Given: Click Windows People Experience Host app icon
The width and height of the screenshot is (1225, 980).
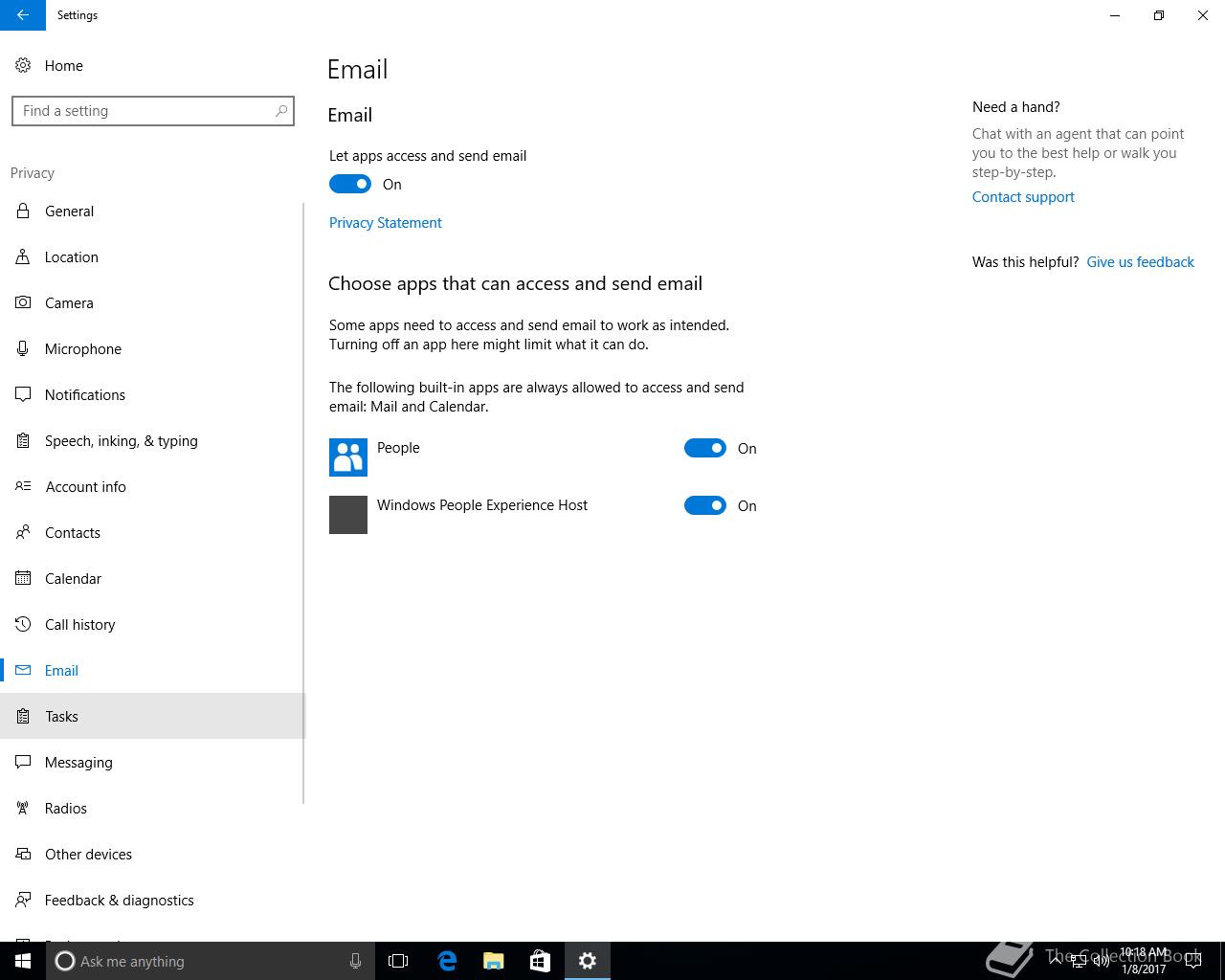Looking at the screenshot, I should (x=348, y=515).
